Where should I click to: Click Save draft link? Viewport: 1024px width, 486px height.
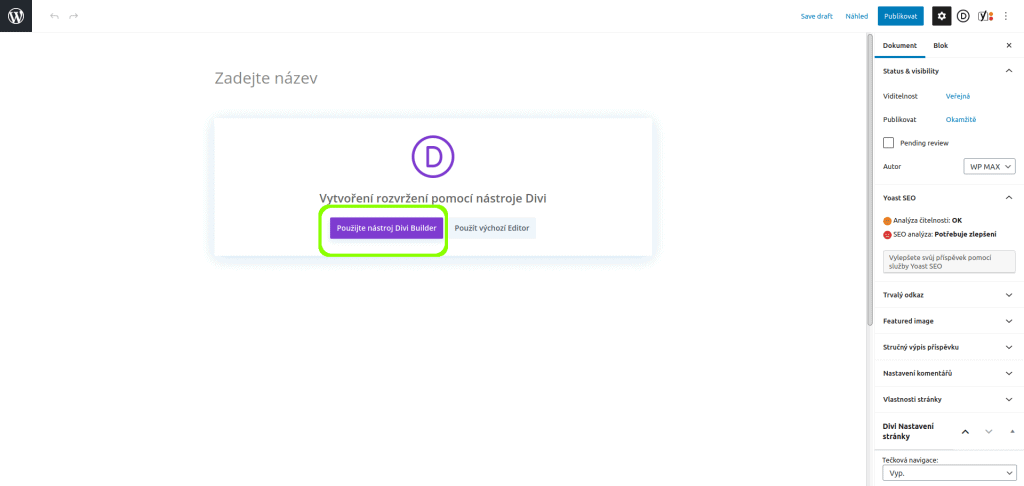pos(817,16)
